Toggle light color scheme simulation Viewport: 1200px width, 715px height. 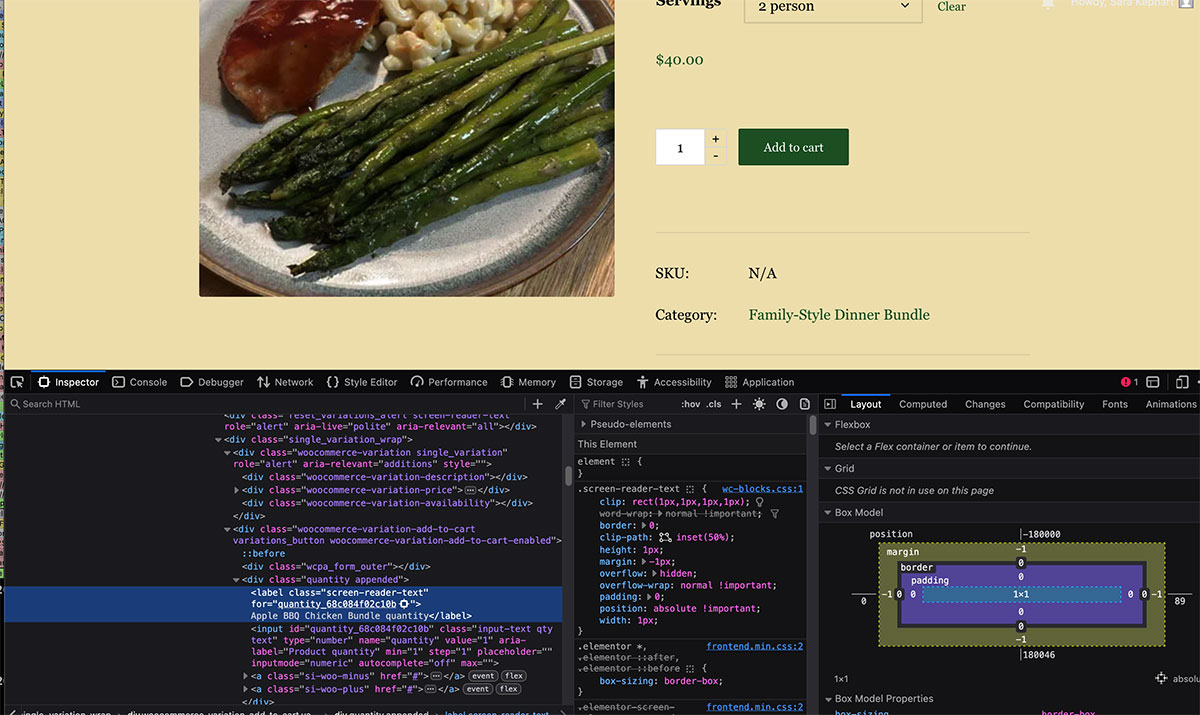click(x=757, y=404)
